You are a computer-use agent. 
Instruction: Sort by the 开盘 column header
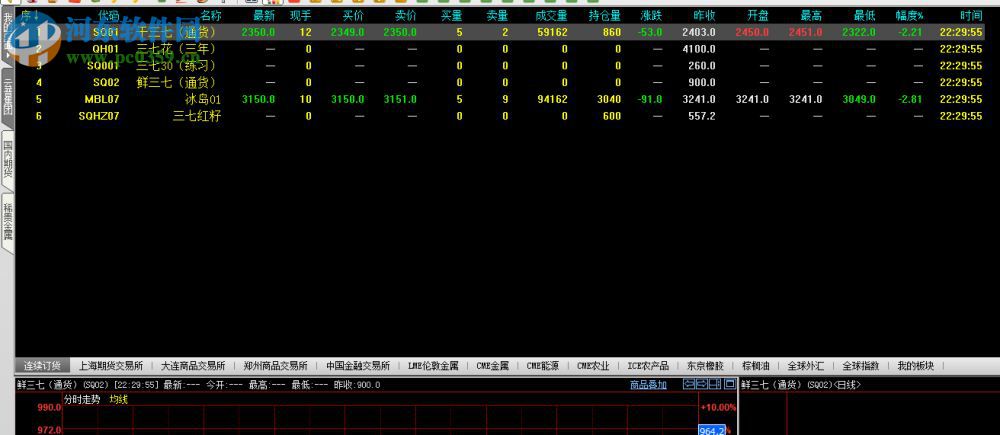758,15
